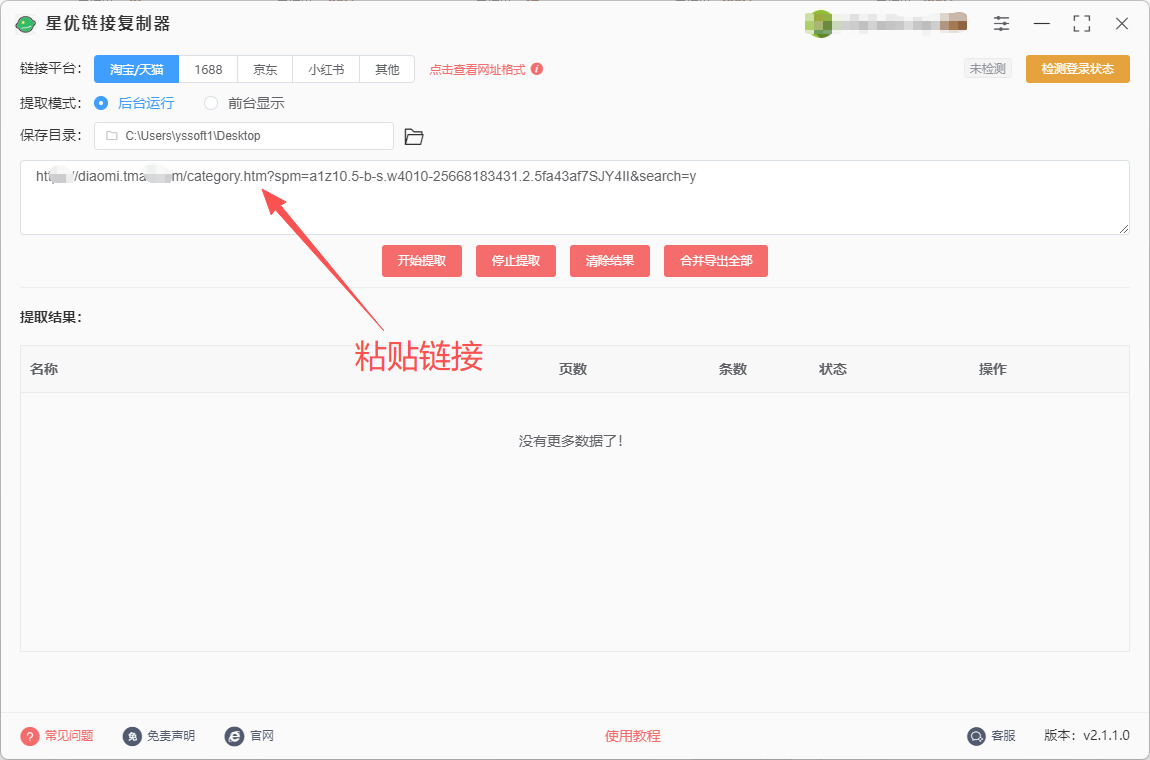Click the 没有更多数据了 message
The image size is (1150, 760).
571,441
